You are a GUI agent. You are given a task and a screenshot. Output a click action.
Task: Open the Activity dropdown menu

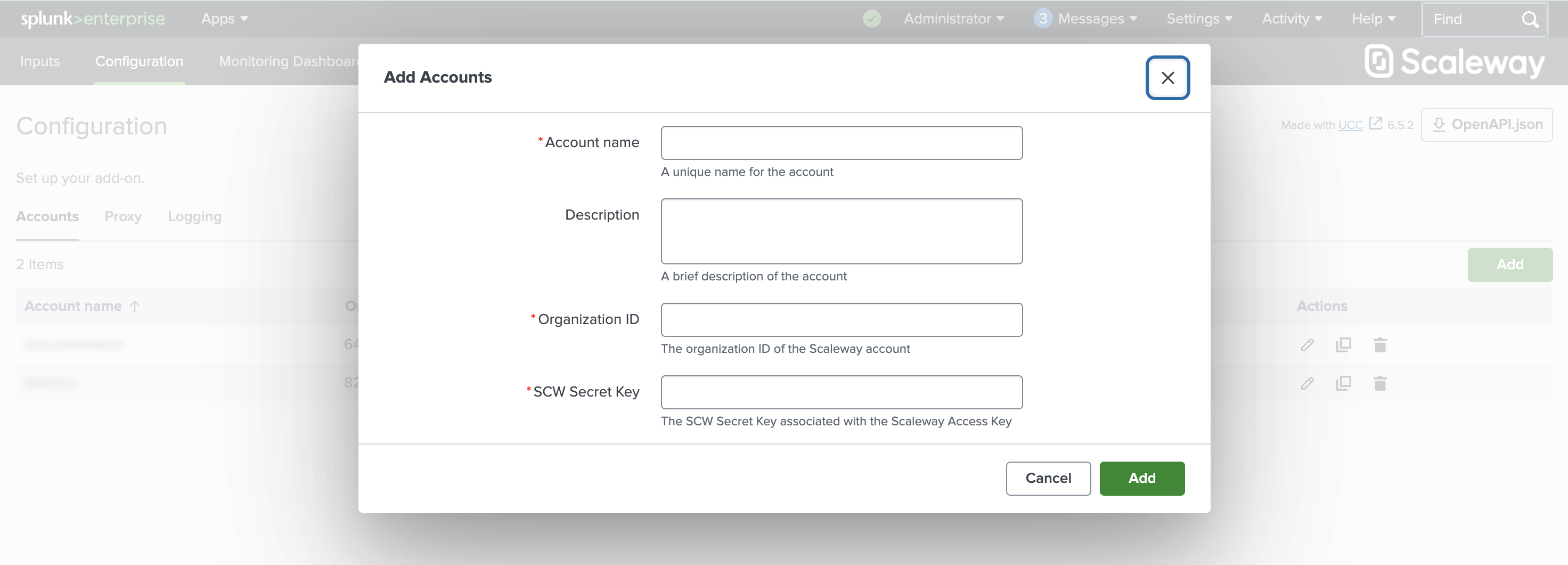1291,19
